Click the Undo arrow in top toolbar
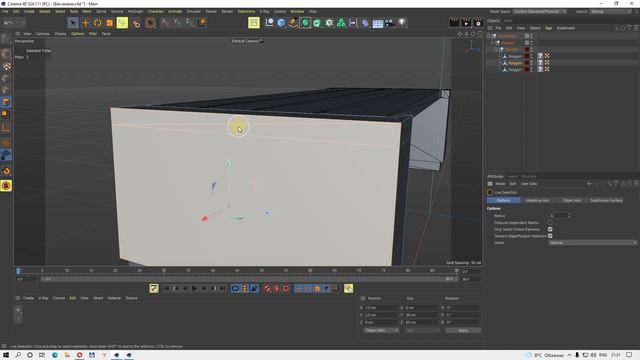Viewport: 640px width, 360px height. click(x=8, y=23)
